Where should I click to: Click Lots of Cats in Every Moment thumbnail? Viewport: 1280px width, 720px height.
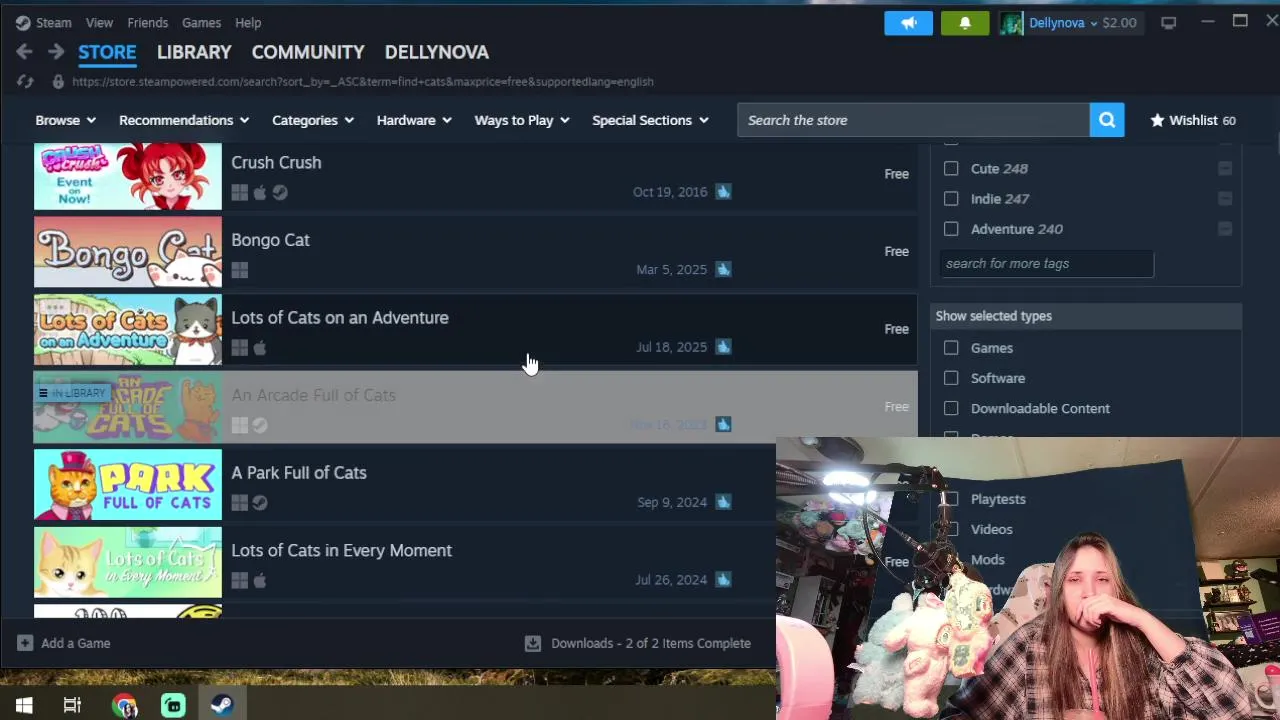(x=128, y=563)
